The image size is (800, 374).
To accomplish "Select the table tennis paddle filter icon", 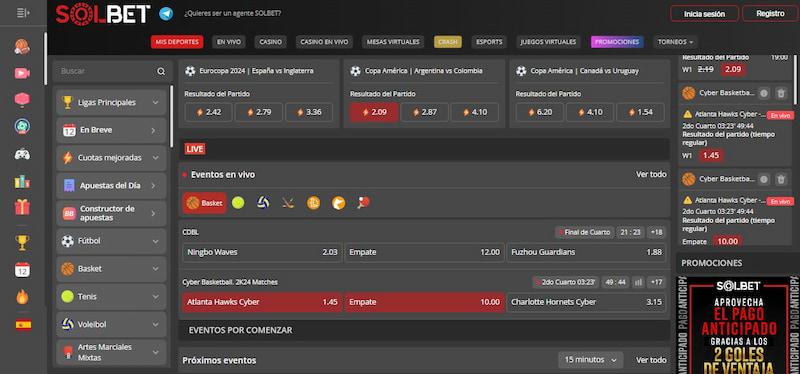I will pyautogui.click(x=363, y=203).
